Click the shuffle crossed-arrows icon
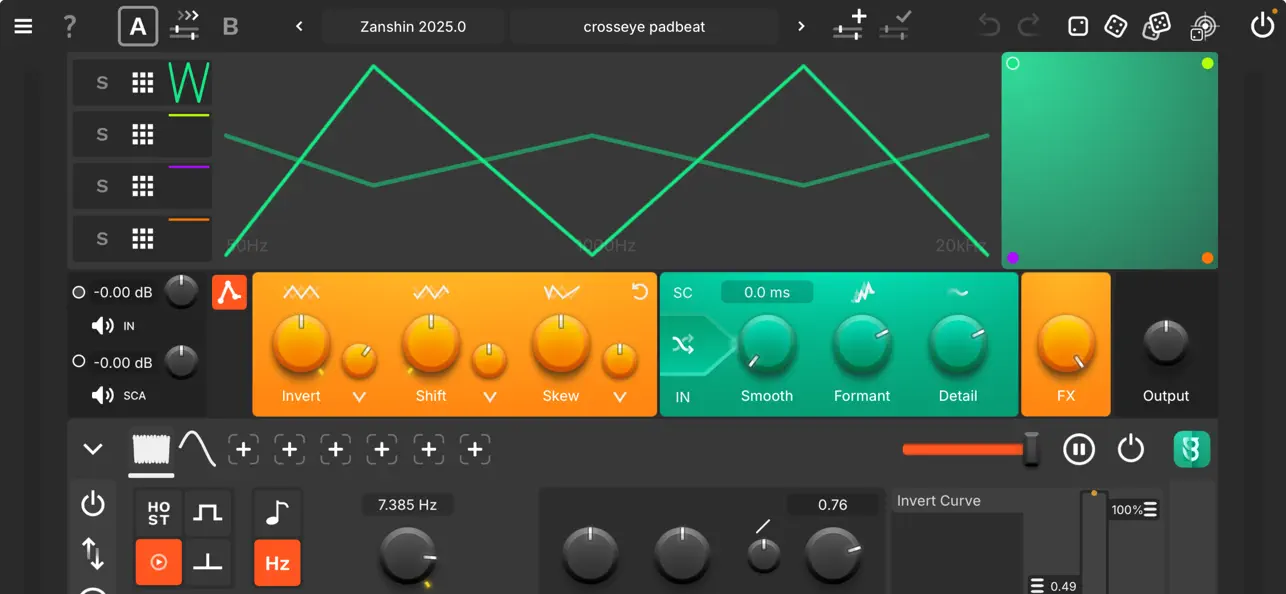 tap(683, 345)
